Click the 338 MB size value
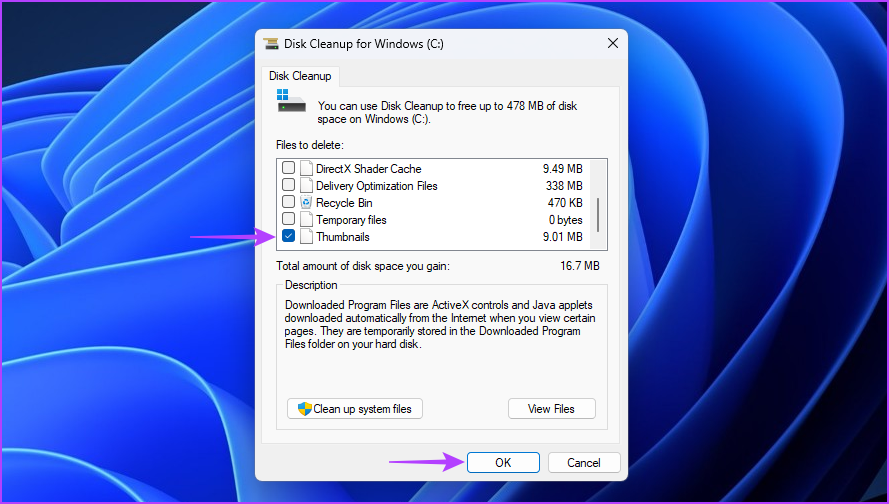 564,186
